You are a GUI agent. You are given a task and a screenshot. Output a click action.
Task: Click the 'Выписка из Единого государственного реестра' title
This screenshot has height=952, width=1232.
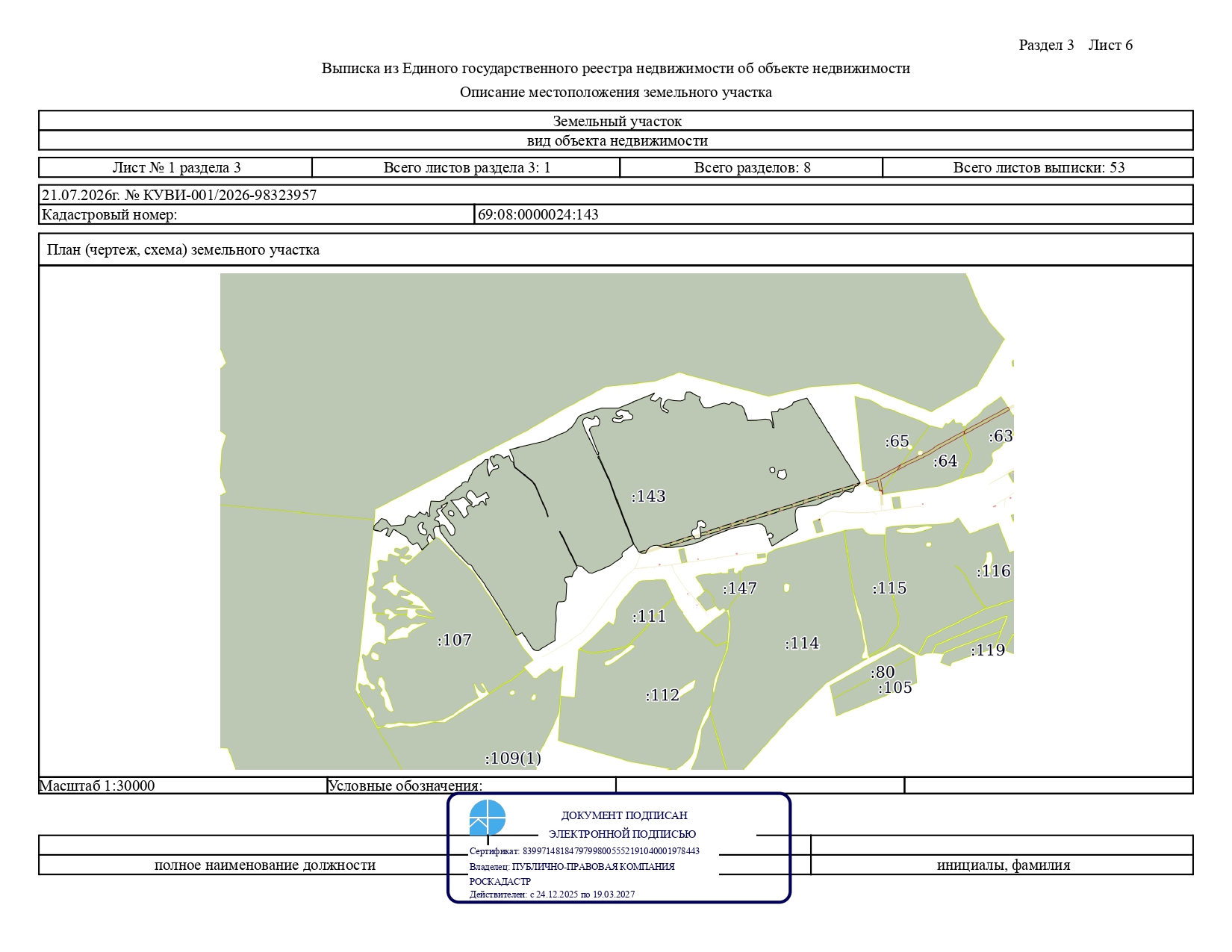[616, 68]
